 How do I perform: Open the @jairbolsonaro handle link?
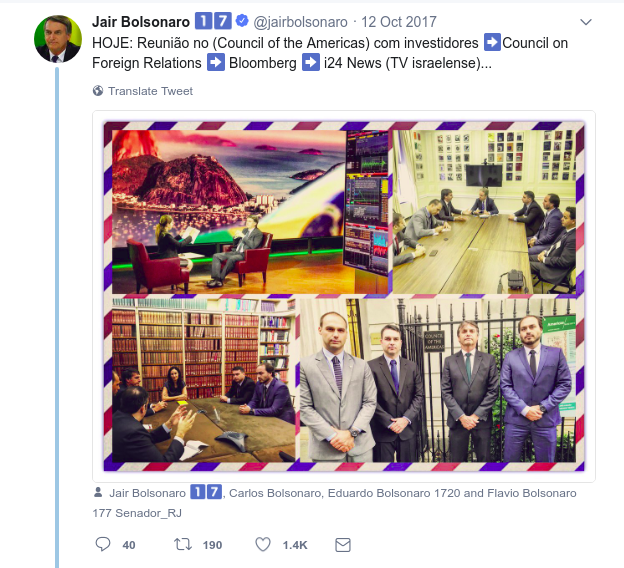[300, 22]
